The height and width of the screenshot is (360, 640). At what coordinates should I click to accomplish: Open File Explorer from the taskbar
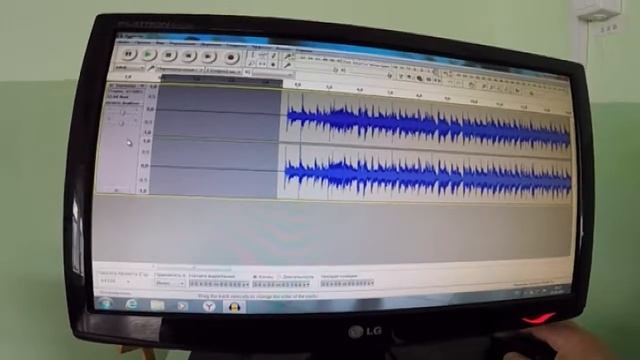[x=157, y=304]
